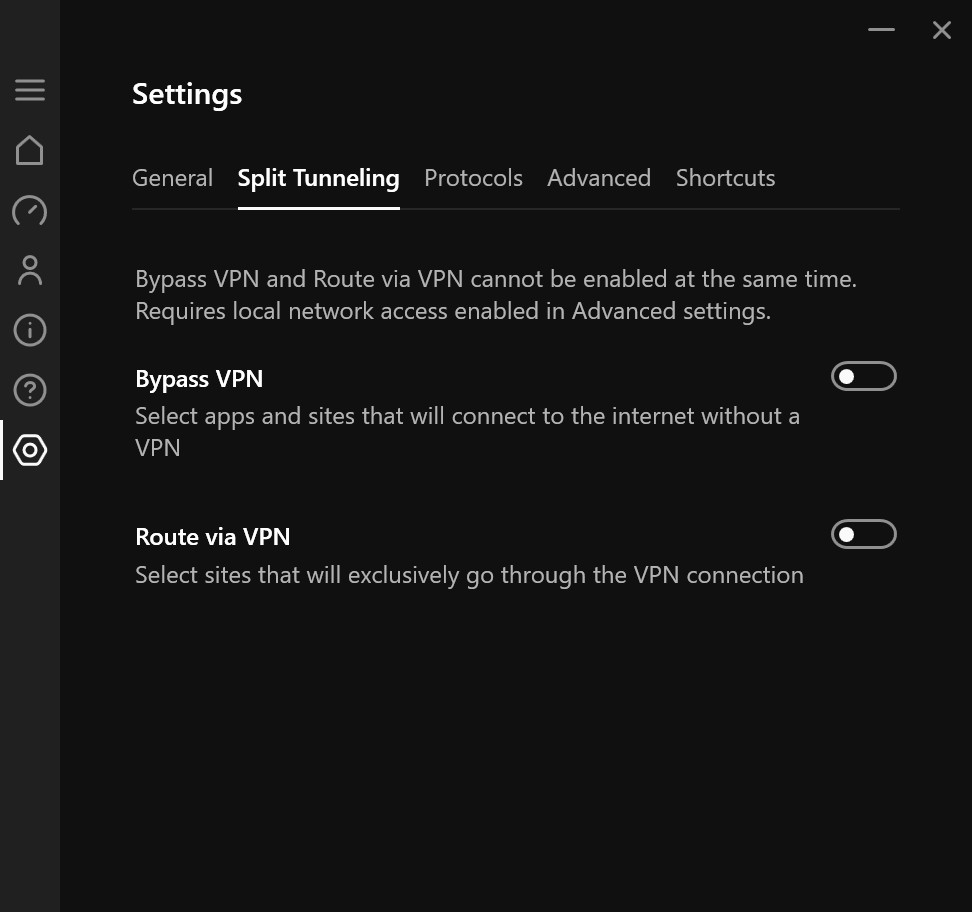Click 'Select sites that will exclusively go' description

(x=469, y=575)
